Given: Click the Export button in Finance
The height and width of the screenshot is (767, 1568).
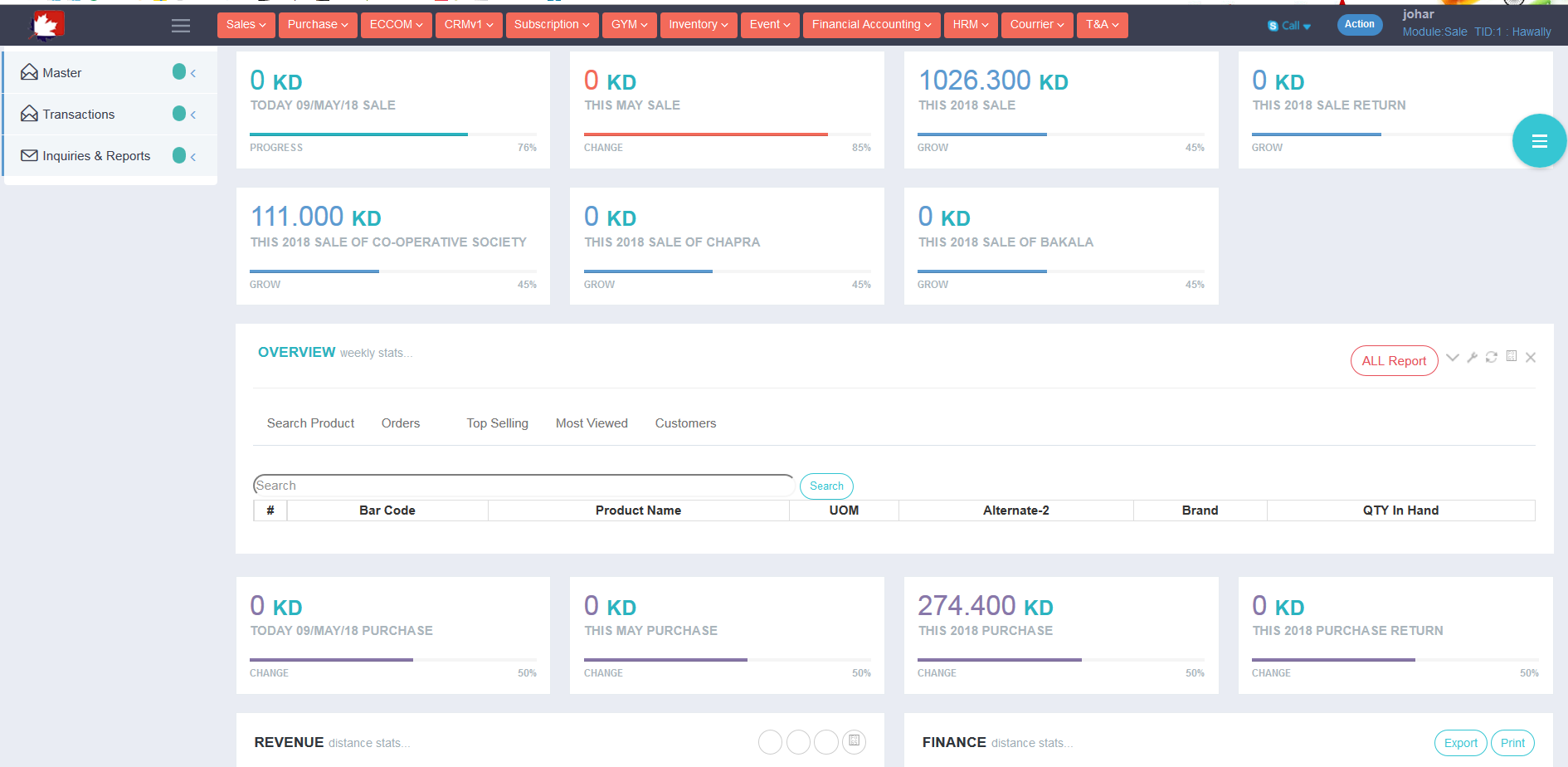Looking at the screenshot, I should (1460, 743).
